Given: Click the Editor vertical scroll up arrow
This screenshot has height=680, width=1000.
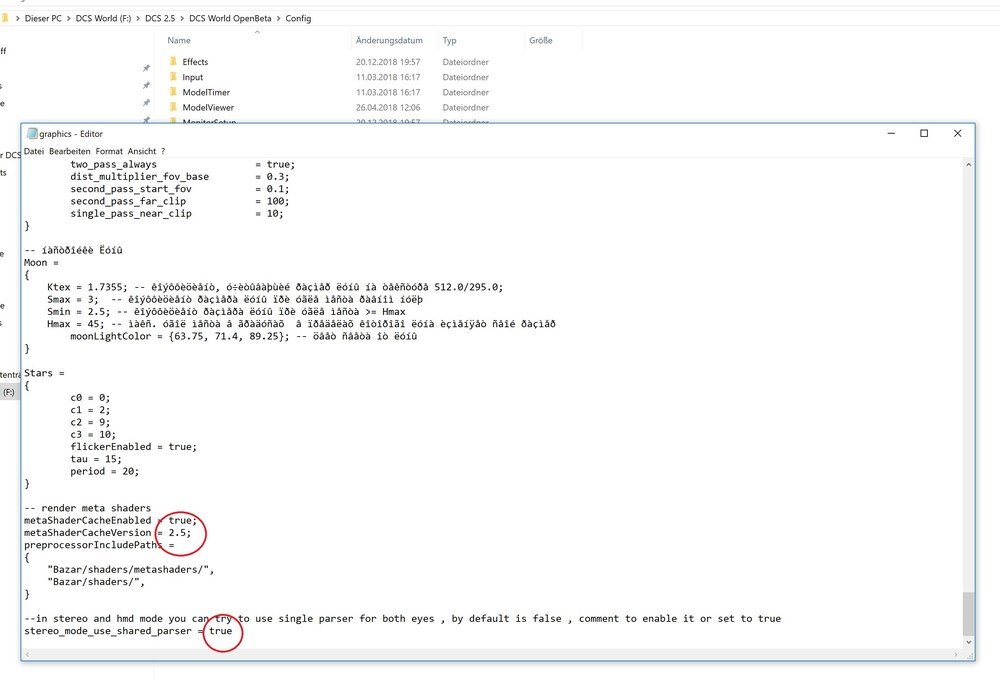Looking at the screenshot, I should [968, 165].
